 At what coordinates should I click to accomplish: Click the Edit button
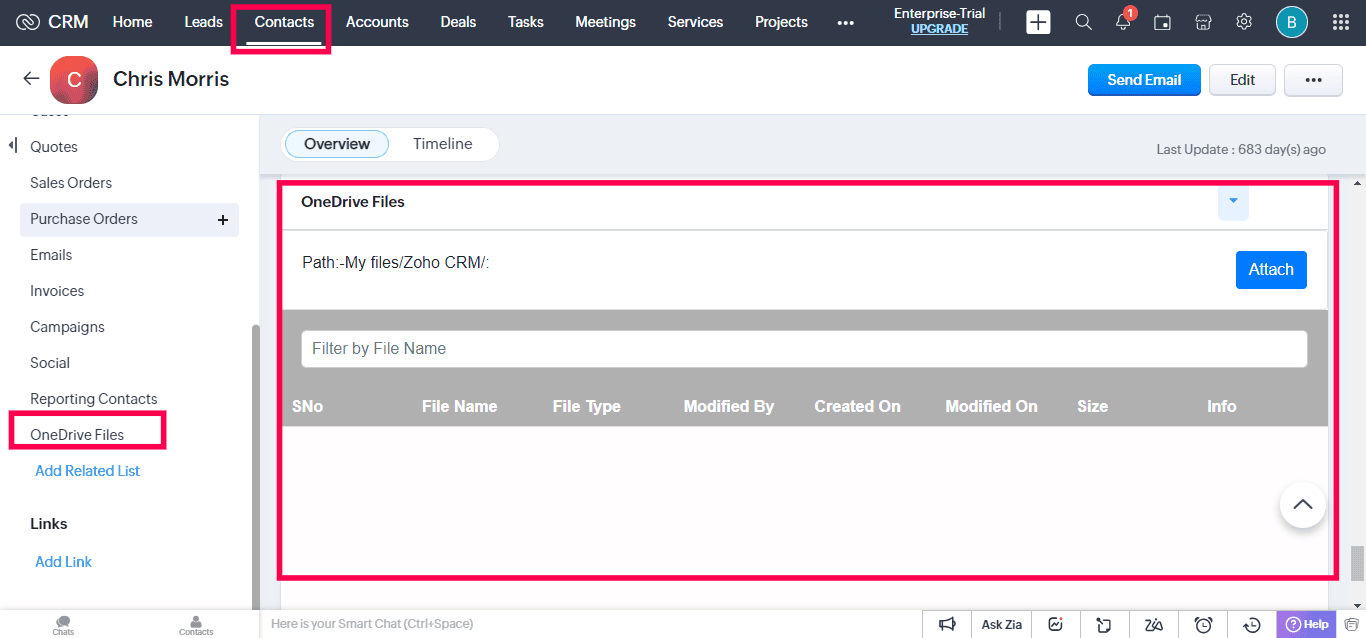click(1242, 80)
